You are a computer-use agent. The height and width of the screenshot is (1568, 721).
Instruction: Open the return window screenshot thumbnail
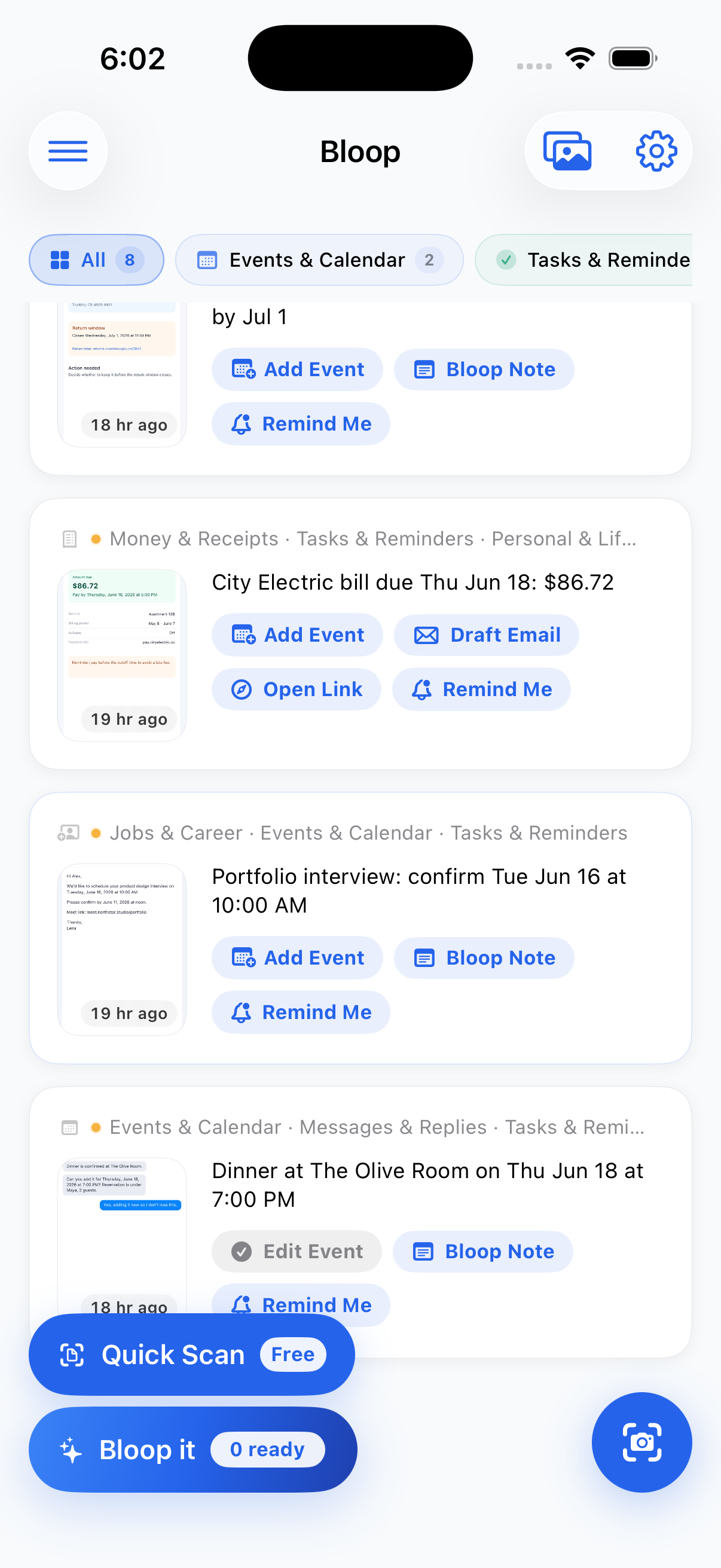pos(122,374)
